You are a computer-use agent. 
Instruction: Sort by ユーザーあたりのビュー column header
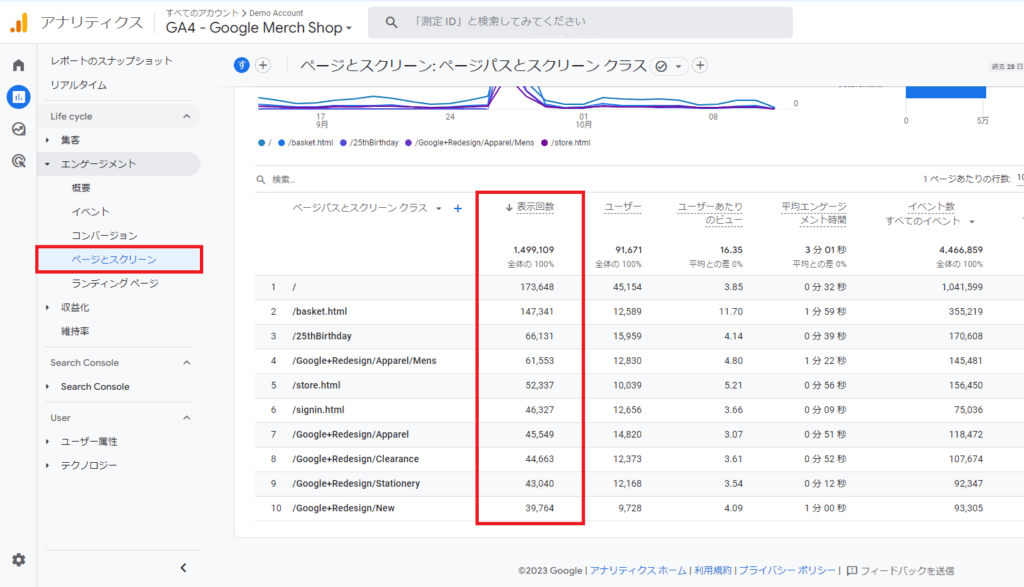point(710,214)
